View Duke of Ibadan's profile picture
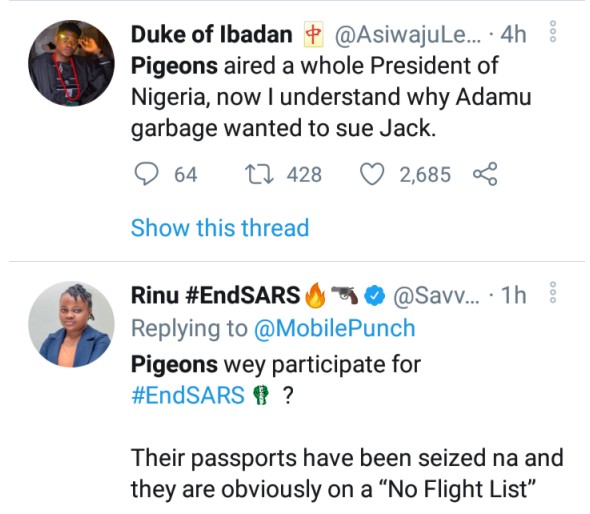The image size is (590, 514). tap(71, 63)
